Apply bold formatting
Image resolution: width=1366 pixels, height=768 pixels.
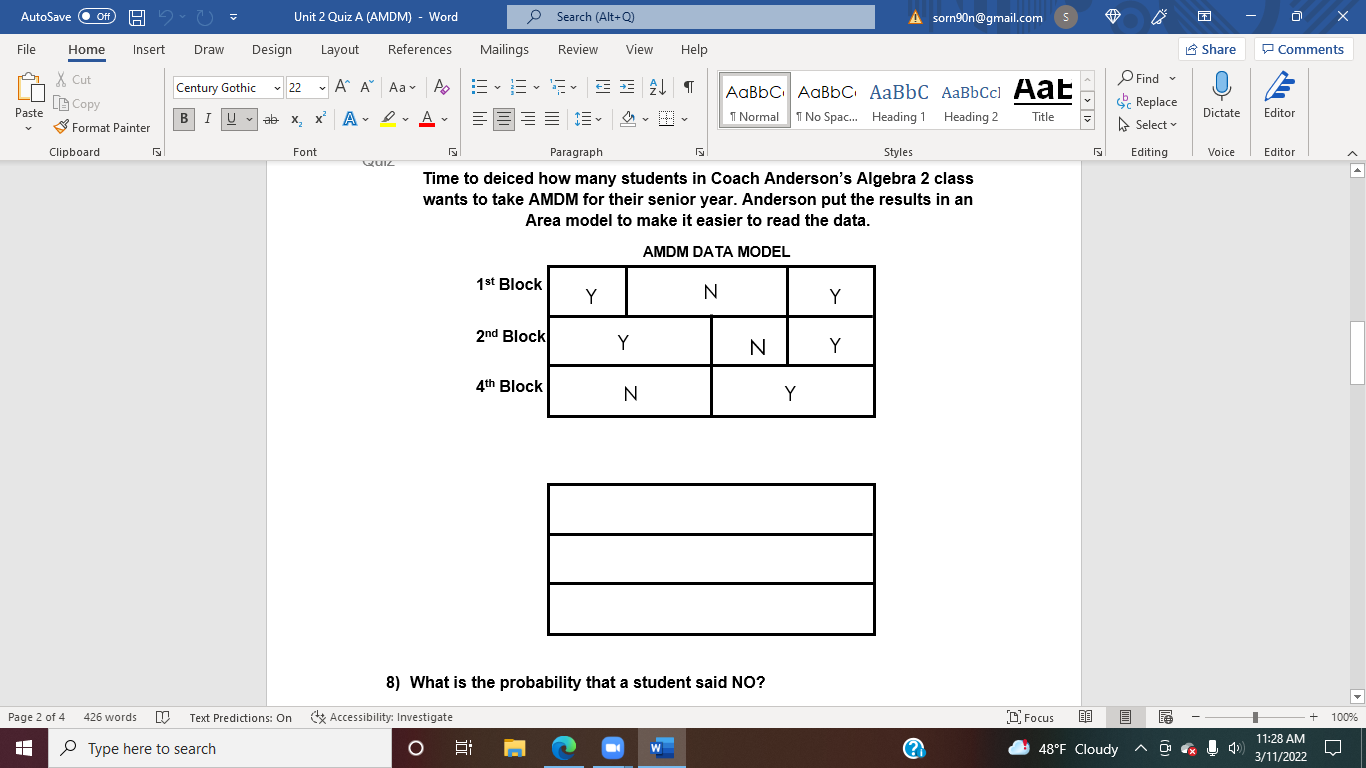183,119
